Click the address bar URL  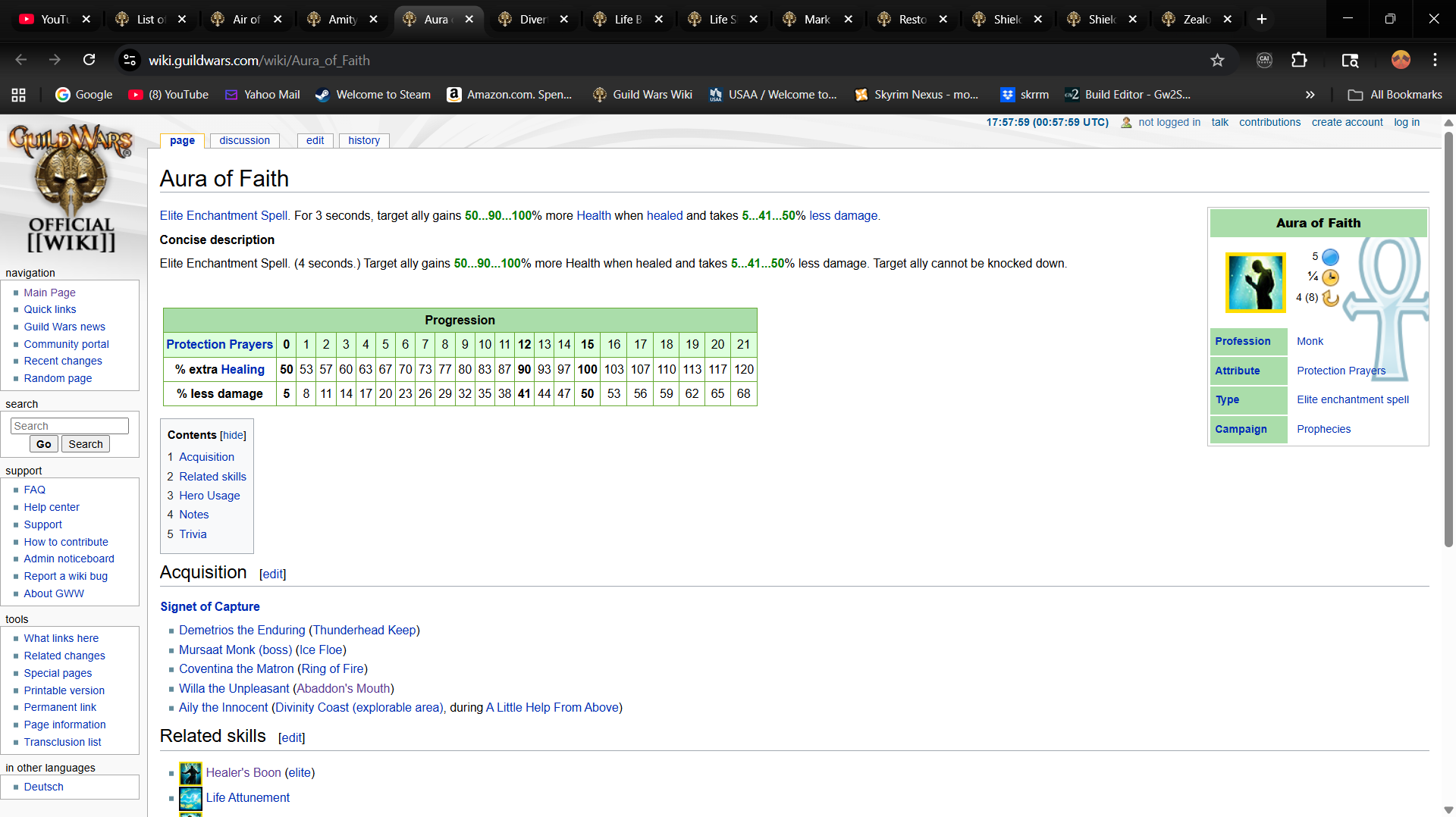pyautogui.click(x=259, y=61)
